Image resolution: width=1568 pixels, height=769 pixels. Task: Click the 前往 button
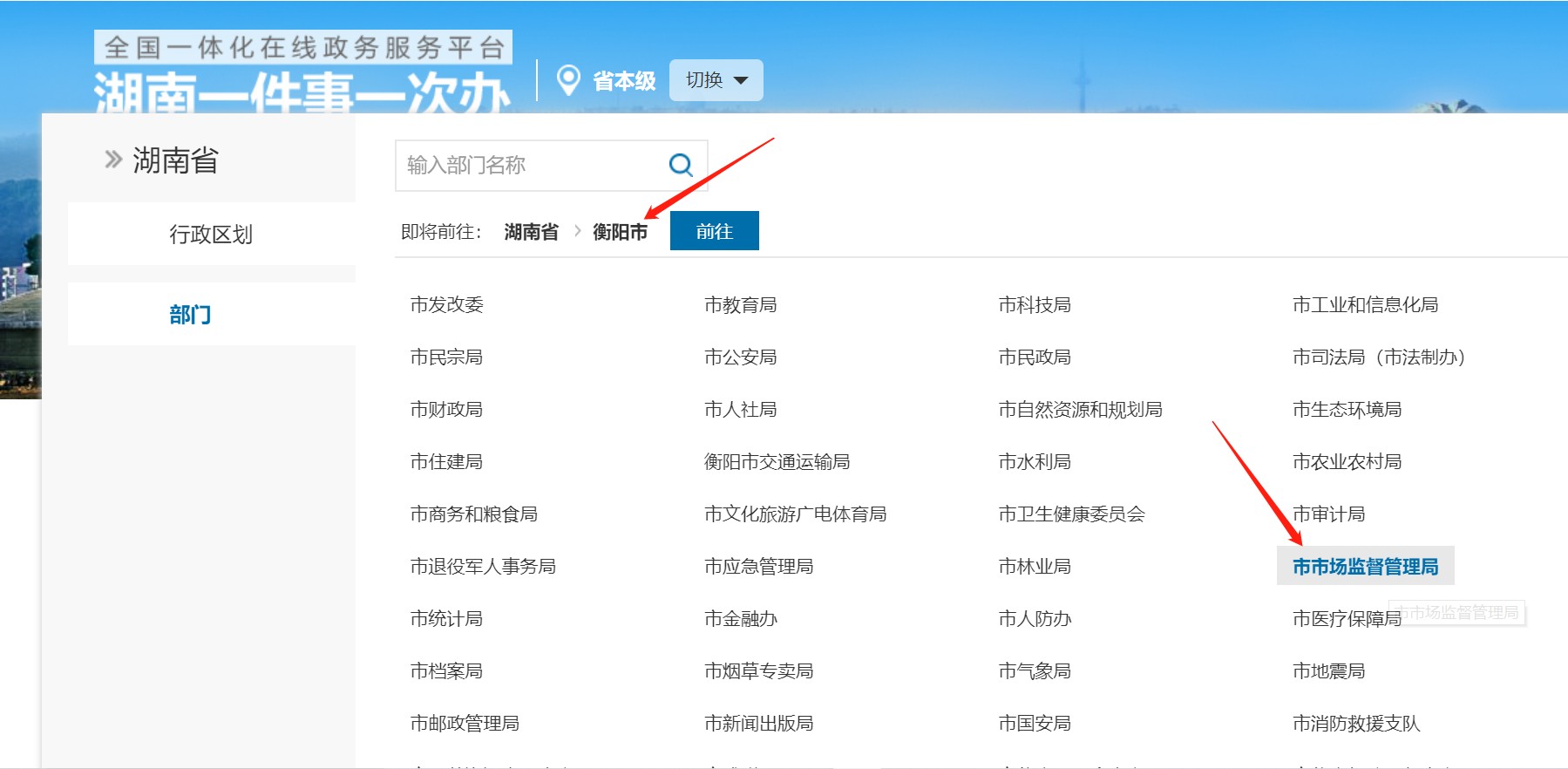click(714, 231)
